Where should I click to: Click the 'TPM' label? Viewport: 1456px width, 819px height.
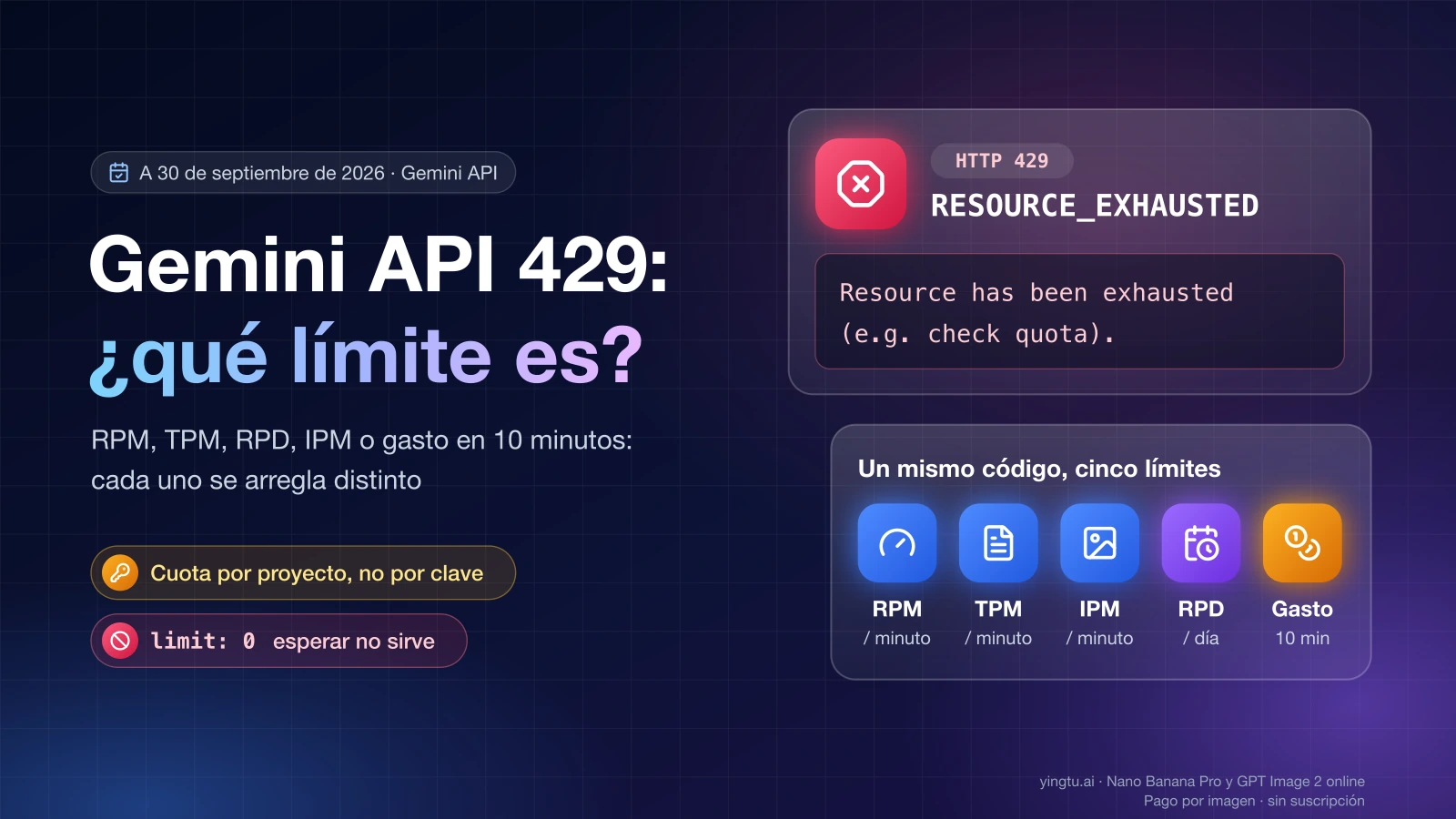coord(998,609)
